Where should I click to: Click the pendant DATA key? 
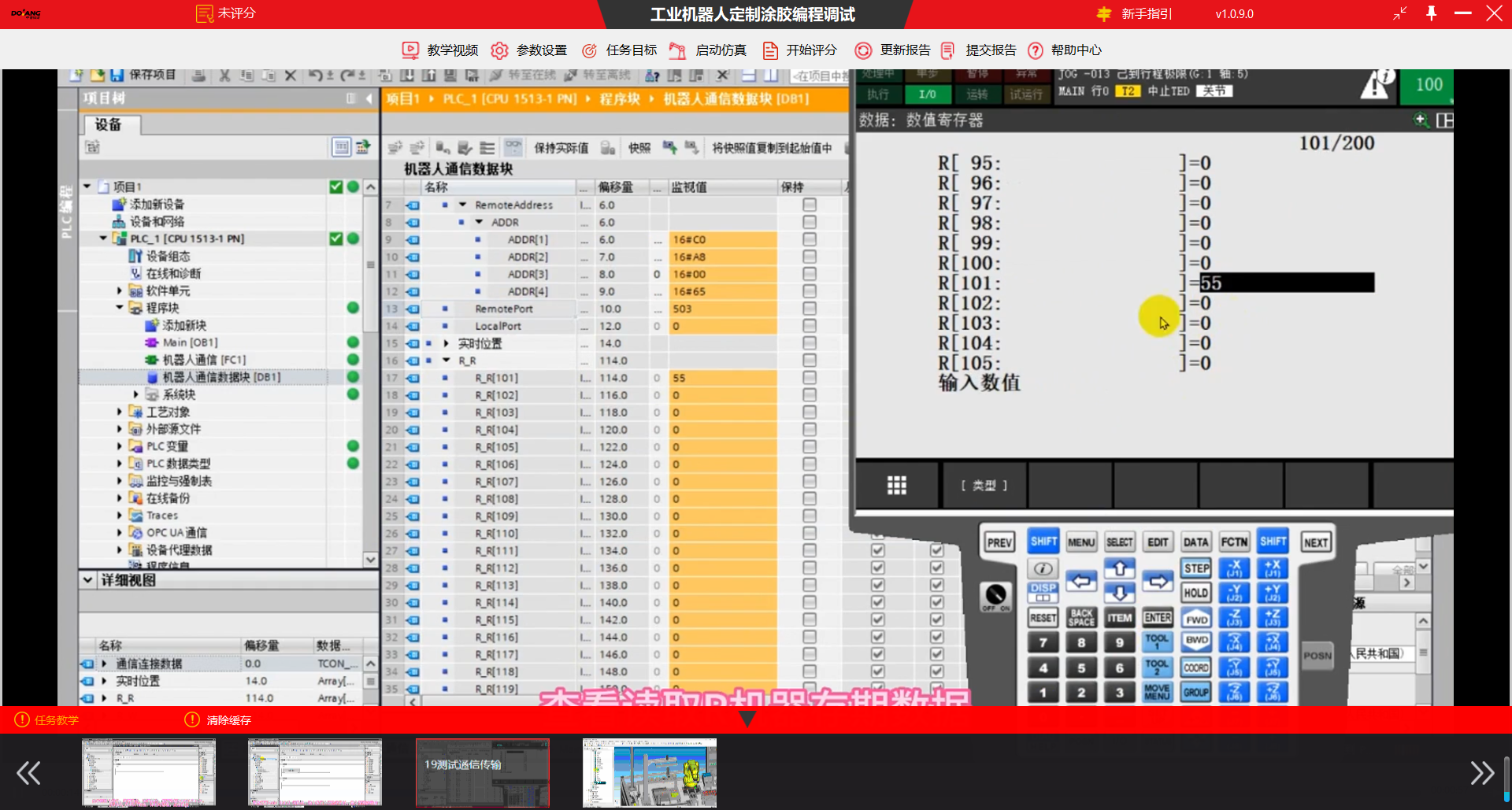[x=1195, y=542]
